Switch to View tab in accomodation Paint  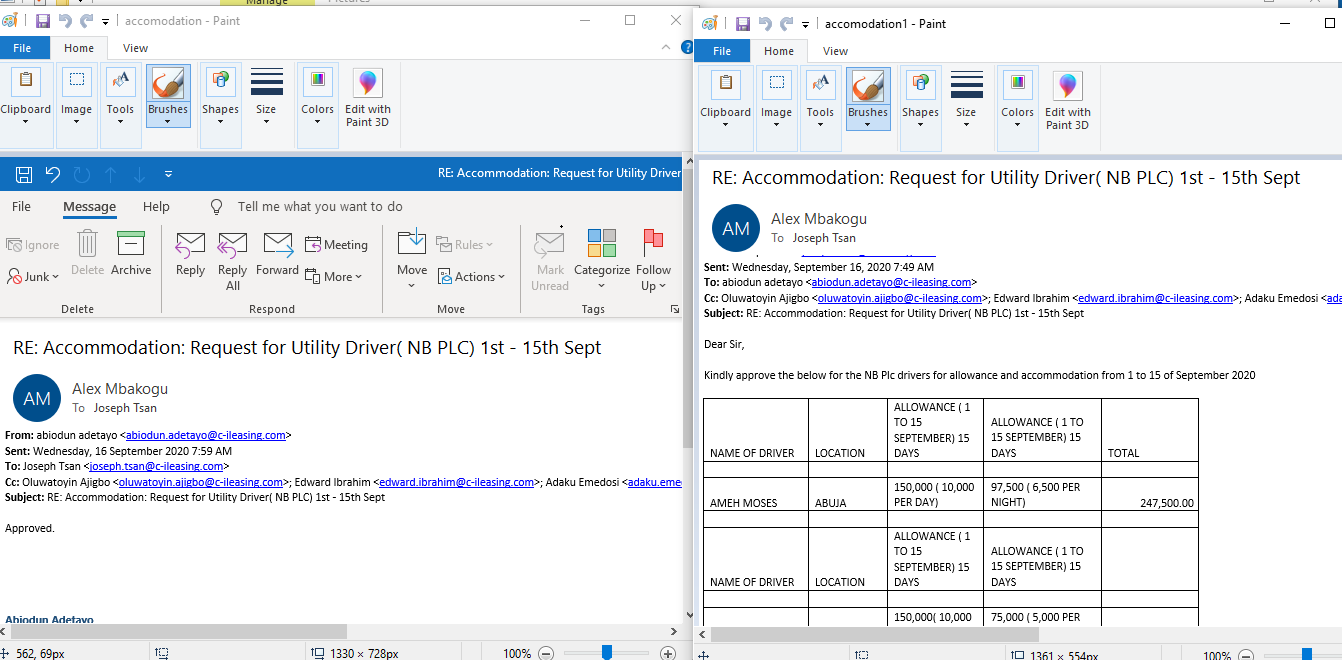point(135,48)
